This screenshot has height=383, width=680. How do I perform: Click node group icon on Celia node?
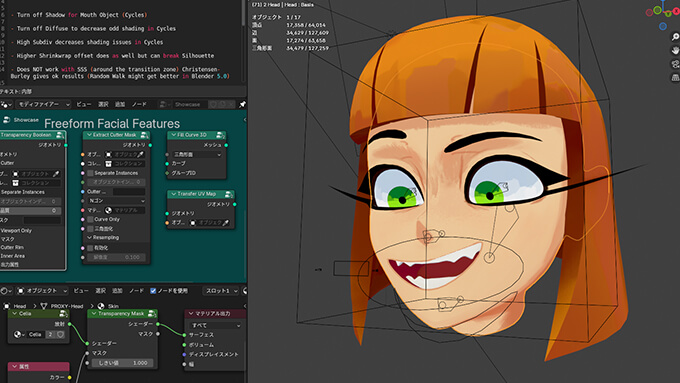(x=63, y=314)
